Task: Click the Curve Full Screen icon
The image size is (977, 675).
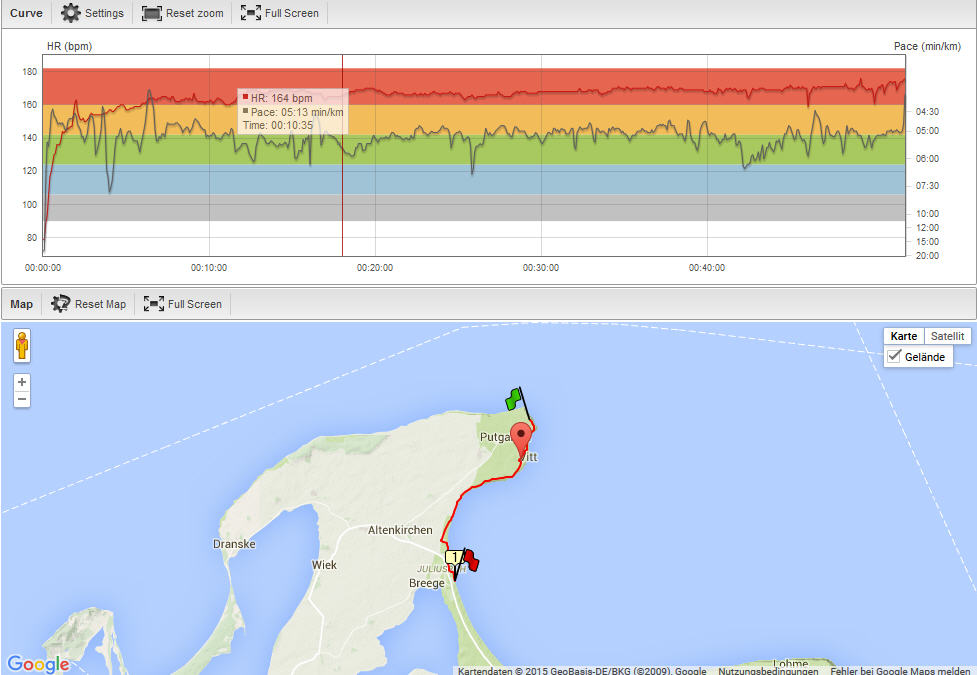Action: (x=250, y=13)
